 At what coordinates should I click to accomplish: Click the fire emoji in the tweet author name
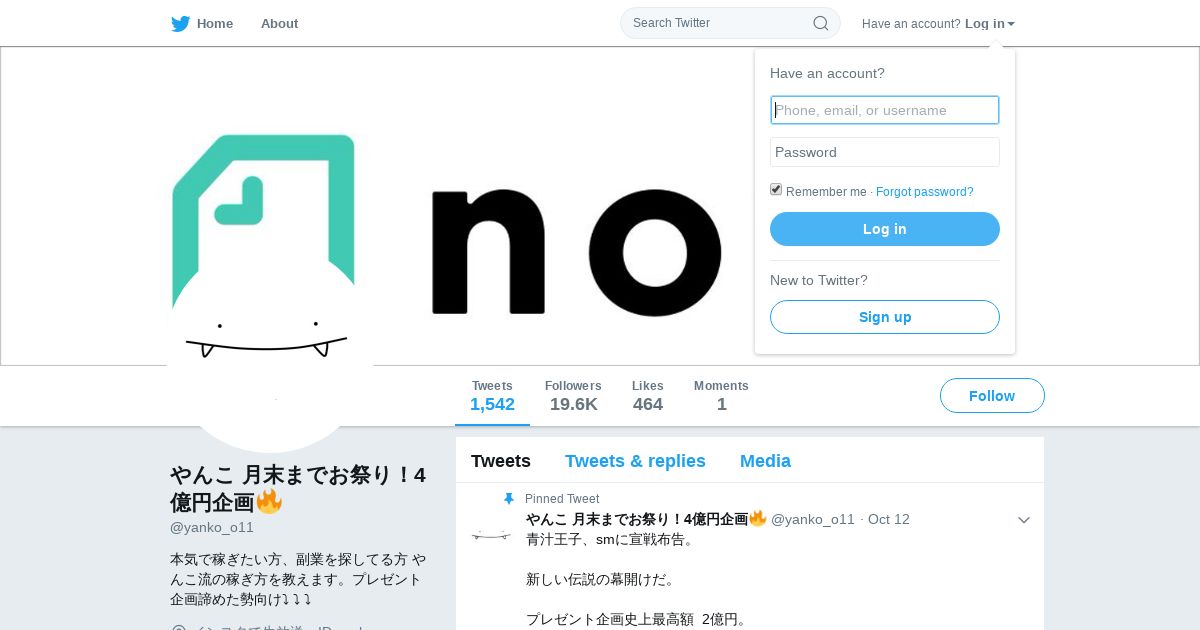758,519
